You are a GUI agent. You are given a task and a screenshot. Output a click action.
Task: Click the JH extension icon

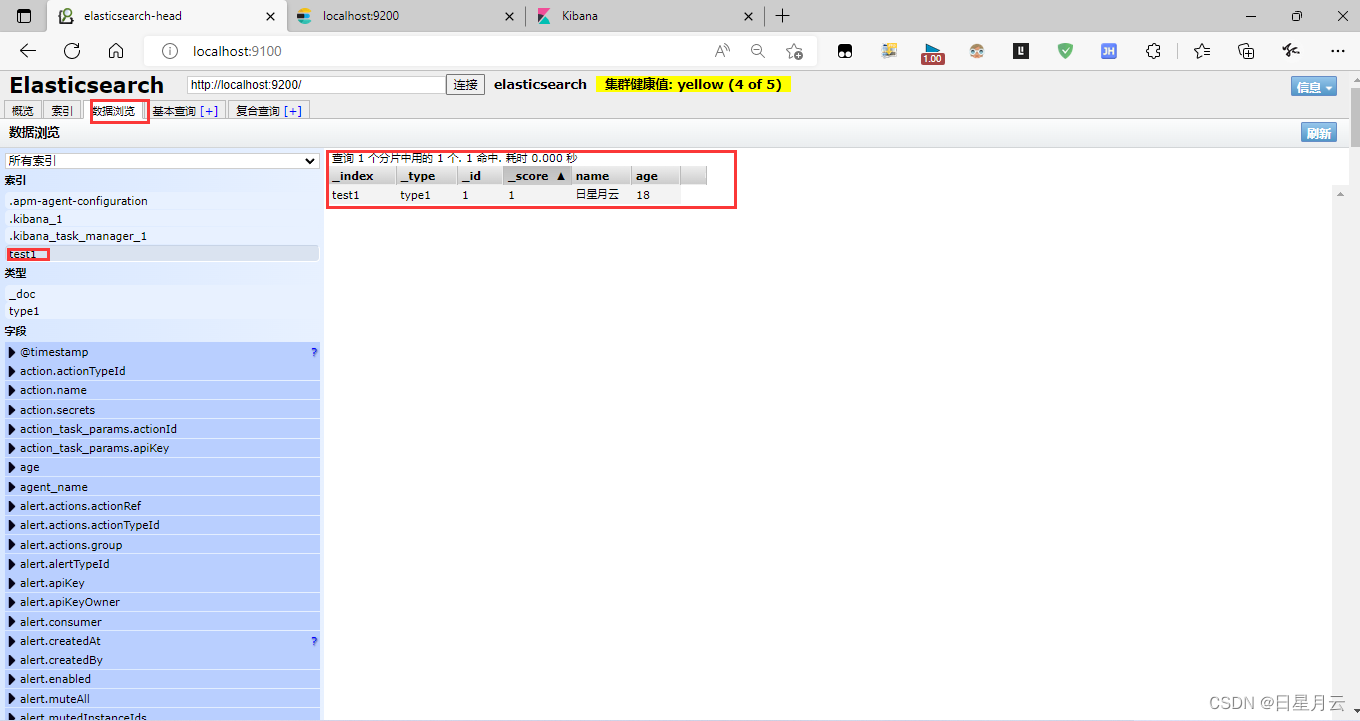[x=1109, y=51]
